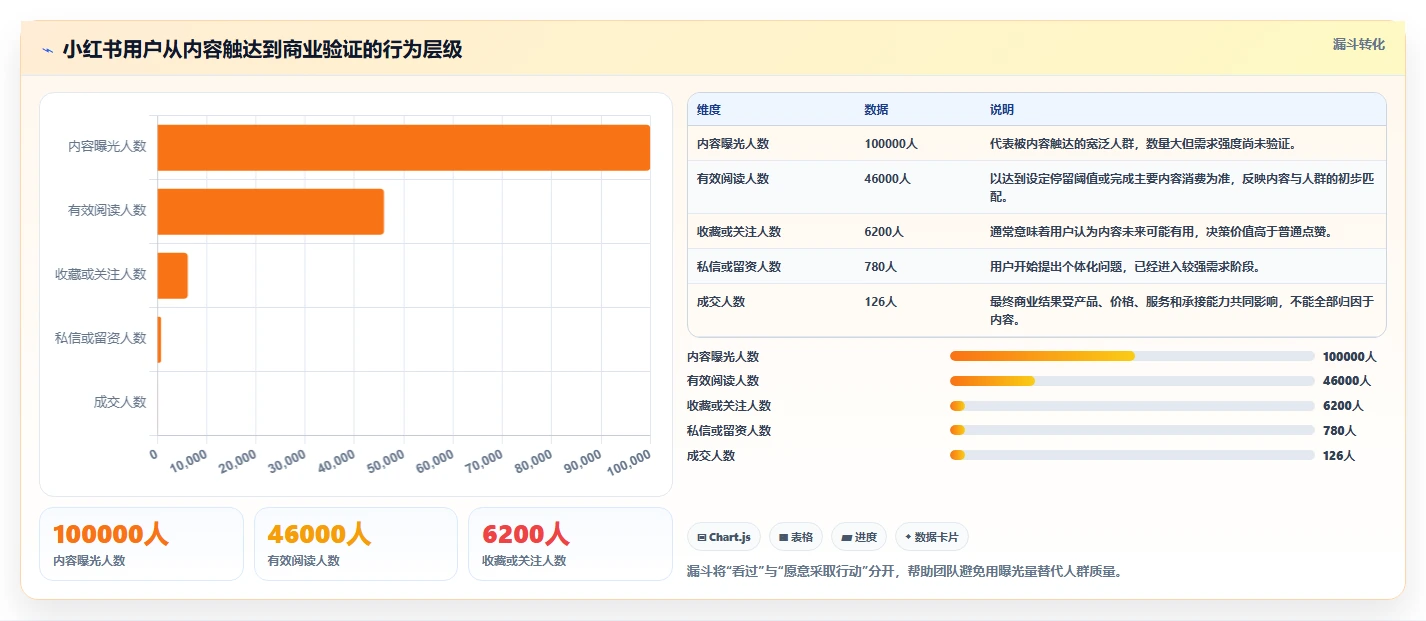The width and height of the screenshot is (1426, 621).
Task: Click the 收藏或关注人数 bar in the chart
Action: click(x=172, y=275)
